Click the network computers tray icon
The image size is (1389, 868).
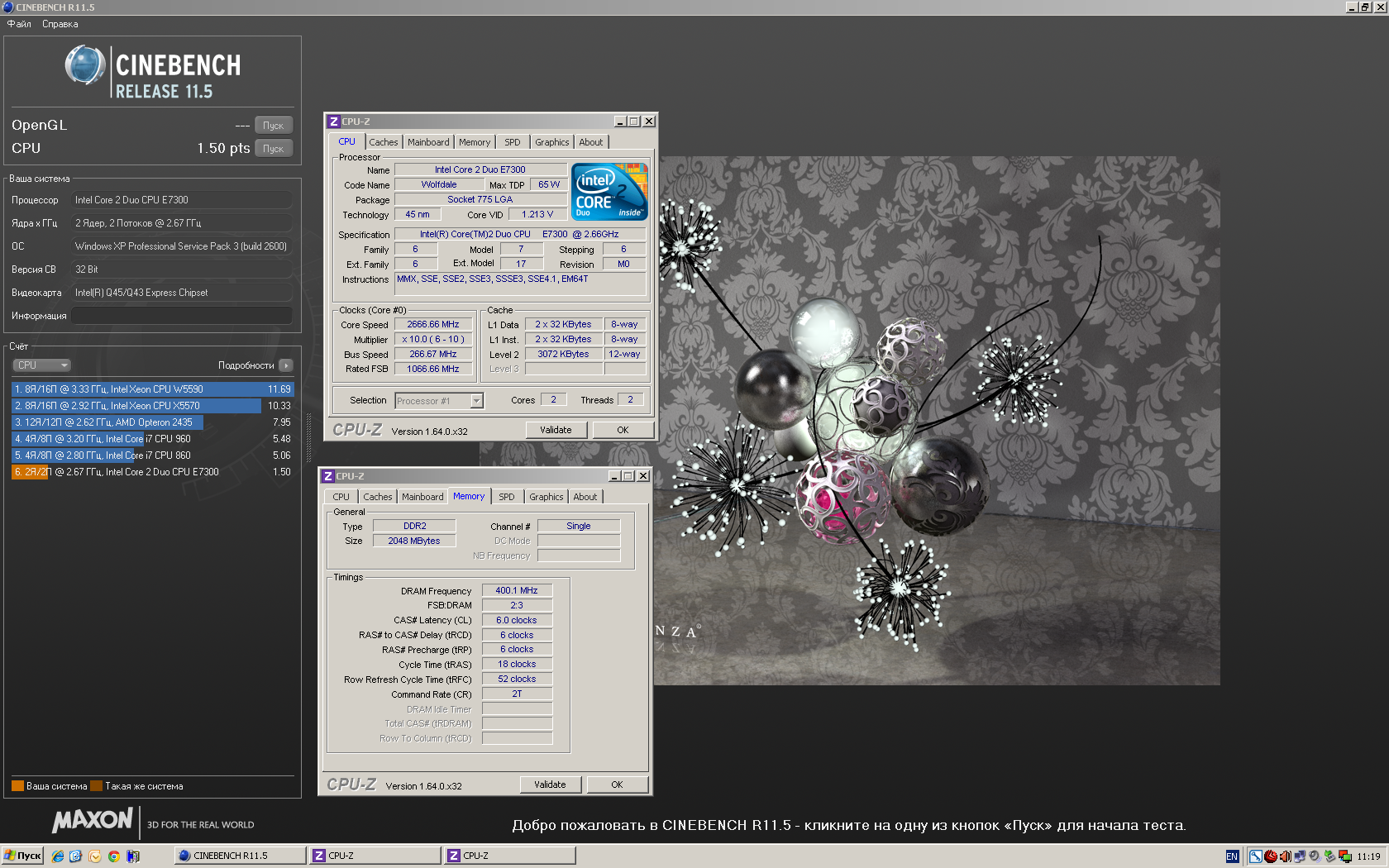(1300, 856)
